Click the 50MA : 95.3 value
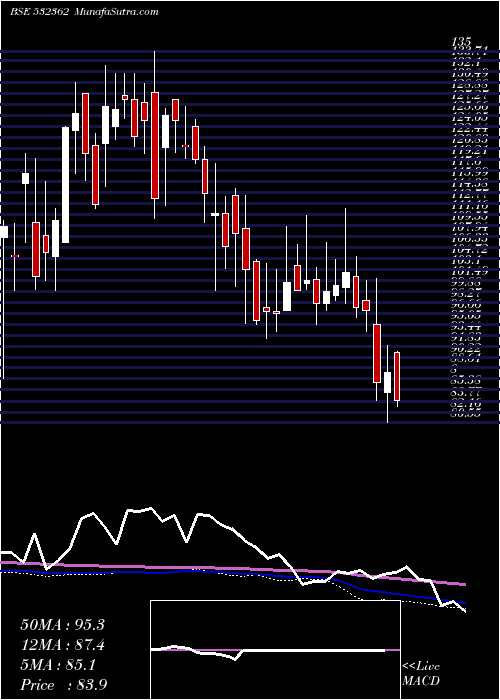 click(x=62, y=625)
